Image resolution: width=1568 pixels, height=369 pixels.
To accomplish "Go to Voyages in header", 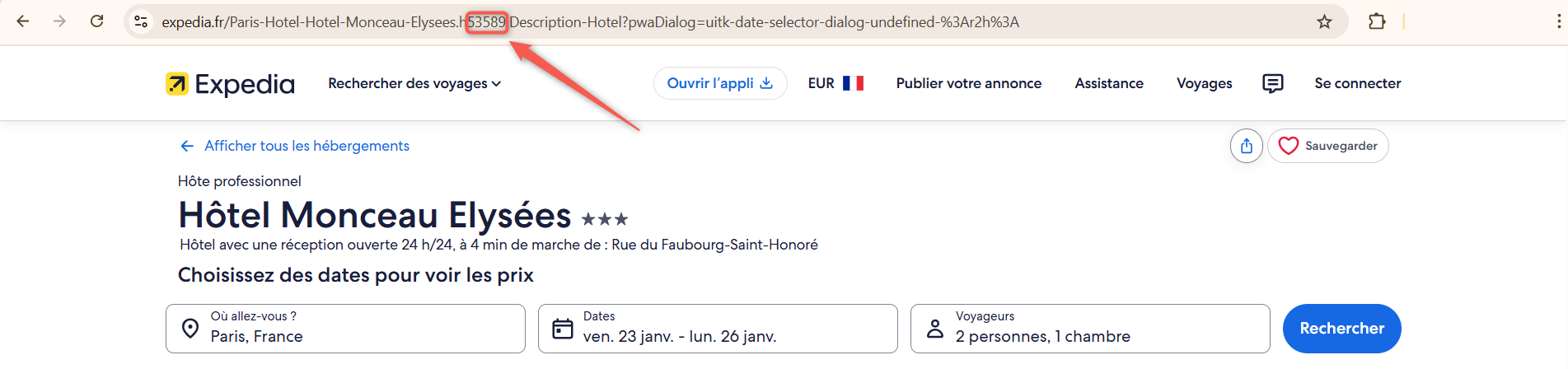I will point(1204,83).
